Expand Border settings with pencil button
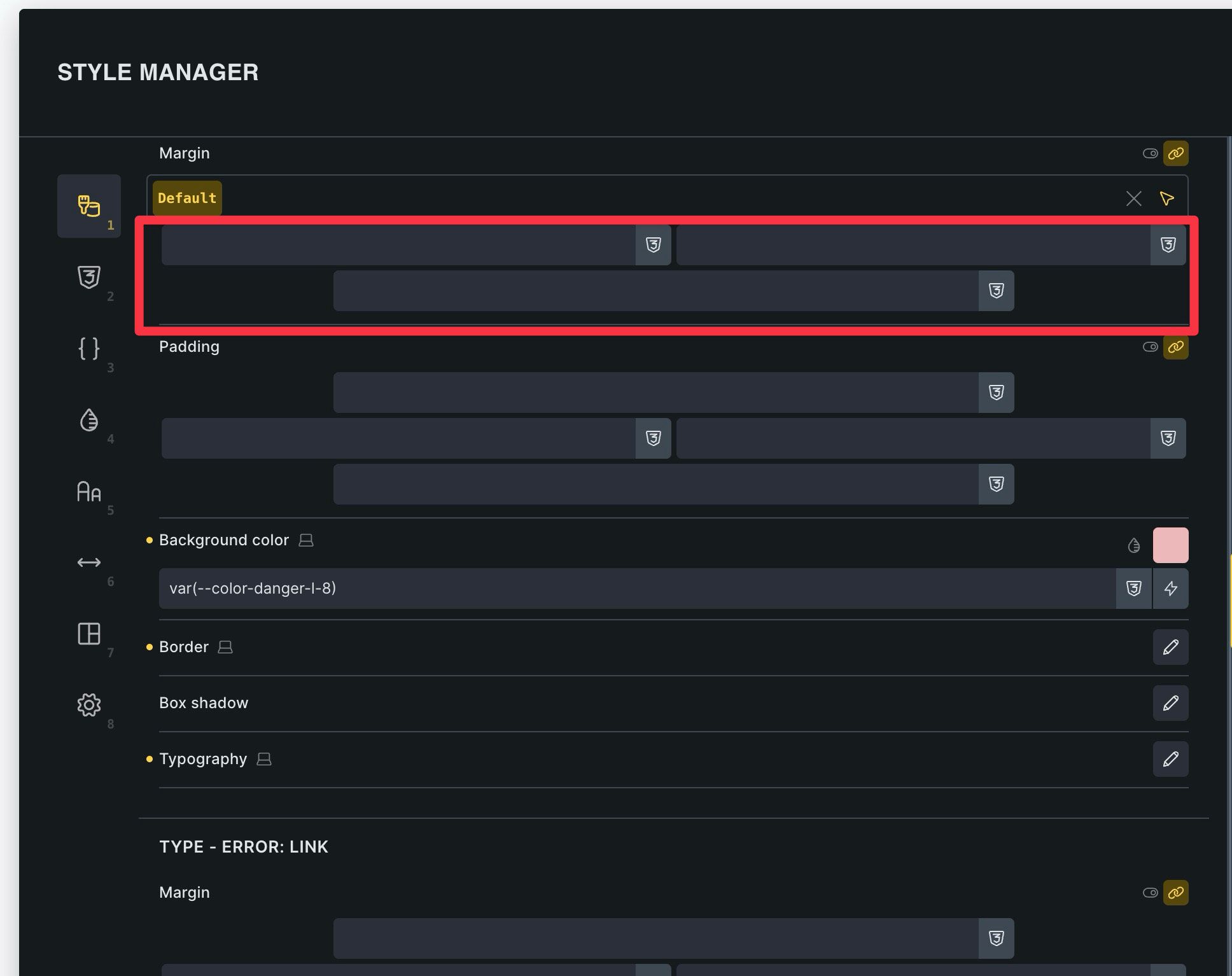 coord(1170,647)
